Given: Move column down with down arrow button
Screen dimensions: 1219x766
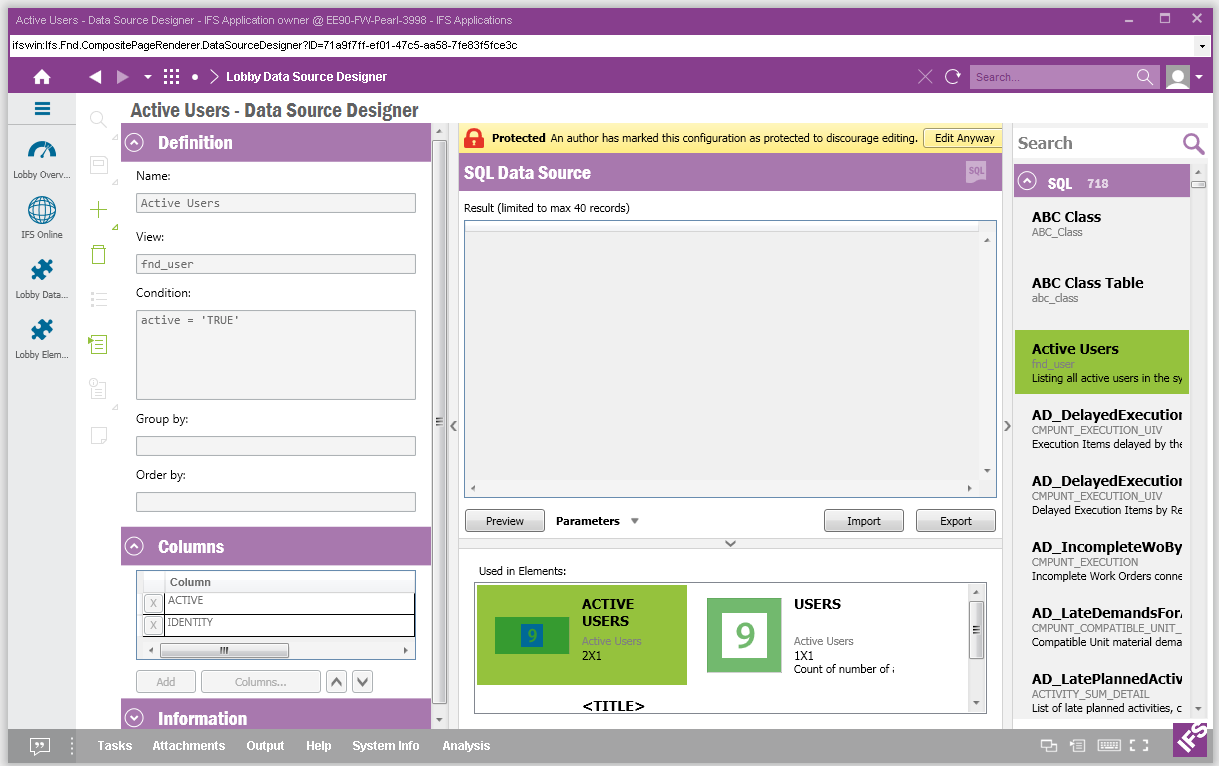Looking at the screenshot, I should tap(363, 682).
